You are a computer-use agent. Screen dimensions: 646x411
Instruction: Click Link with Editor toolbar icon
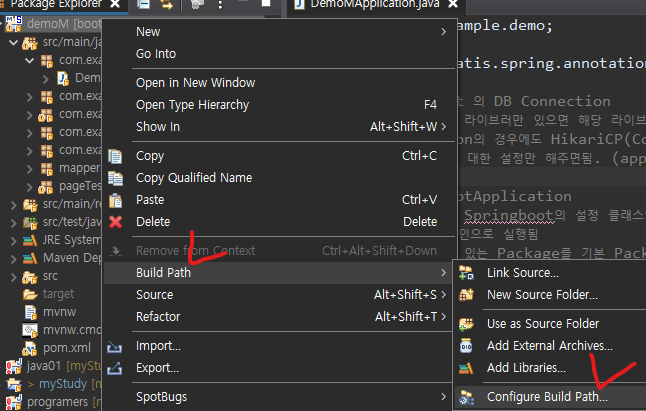(x=166, y=4)
